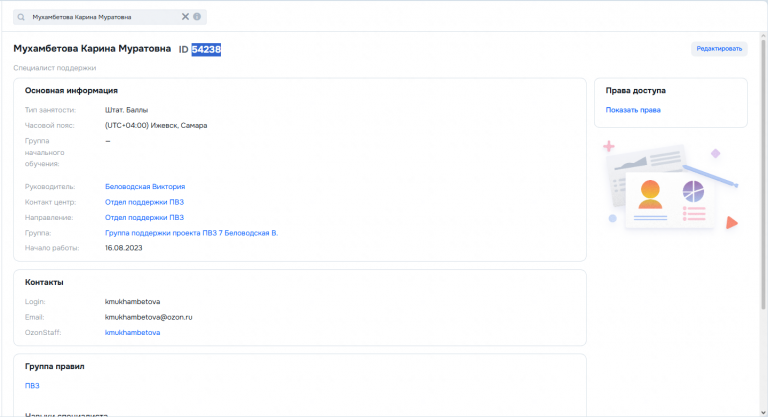Open Направление link Отдел поддержки ПВЗ
This screenshot has height=417, width=768.
point(144,218)
